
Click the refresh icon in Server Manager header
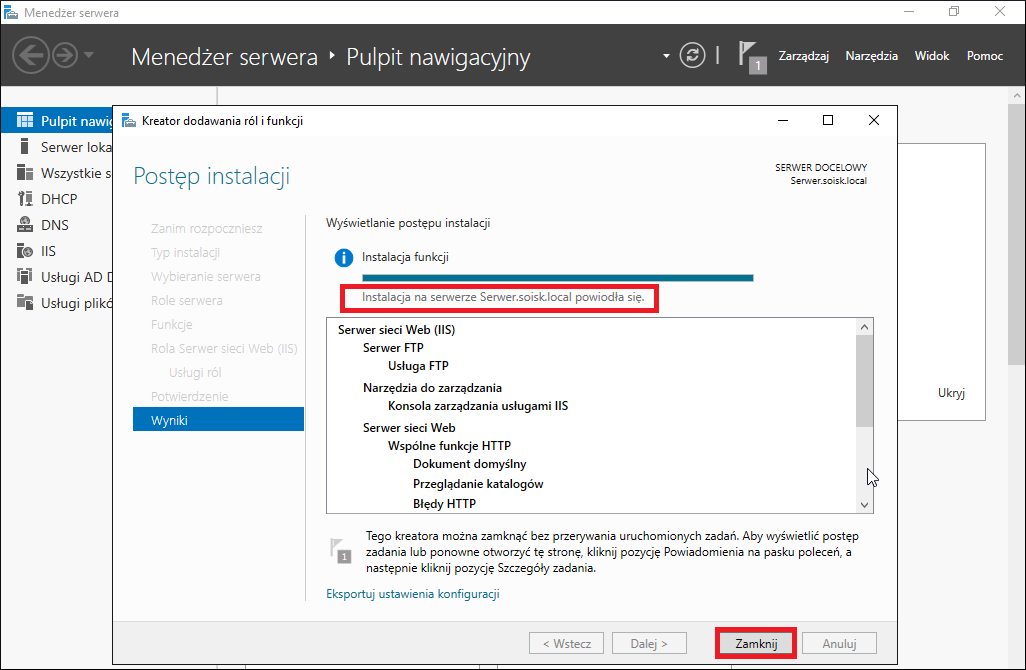[692, 55]
